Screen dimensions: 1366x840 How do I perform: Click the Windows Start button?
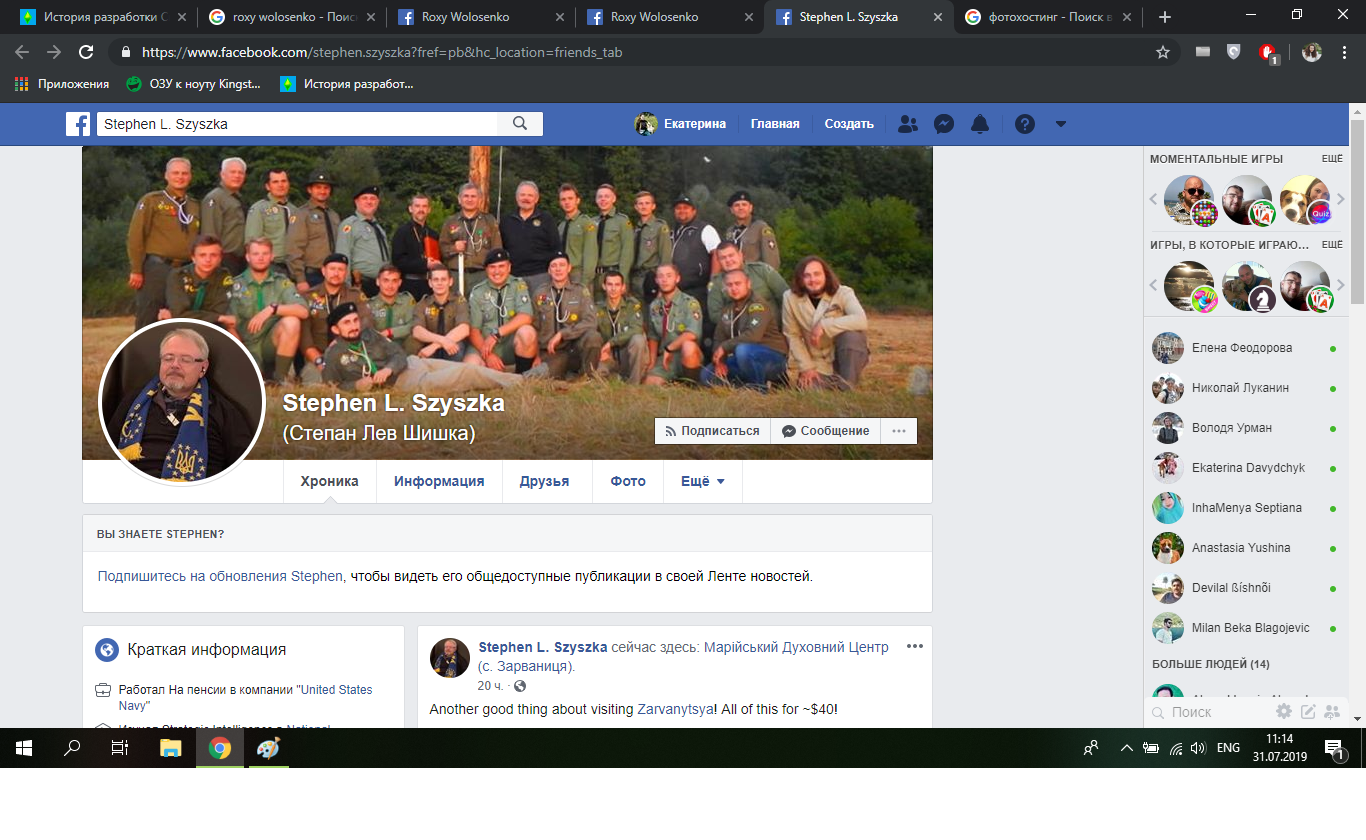click(x=24, y=747)
